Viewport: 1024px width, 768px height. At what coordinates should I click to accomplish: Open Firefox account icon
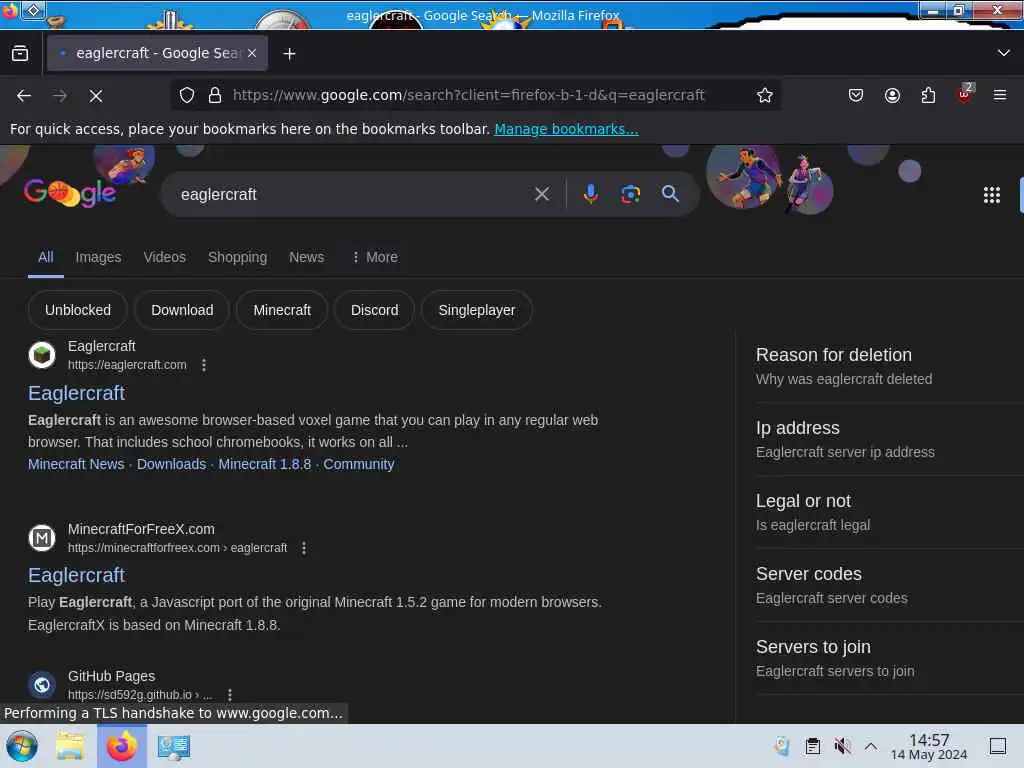892,95
